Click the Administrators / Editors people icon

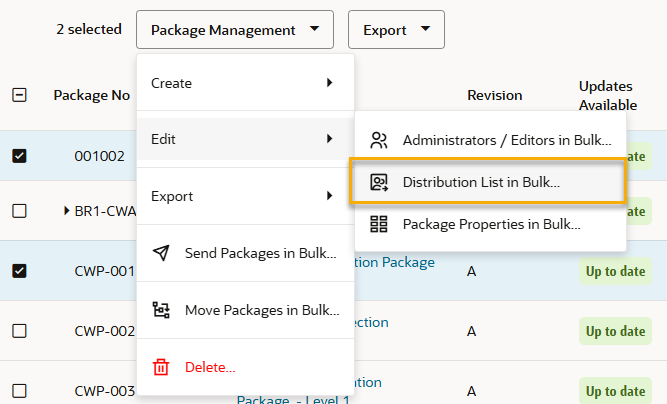click(379, 140)
